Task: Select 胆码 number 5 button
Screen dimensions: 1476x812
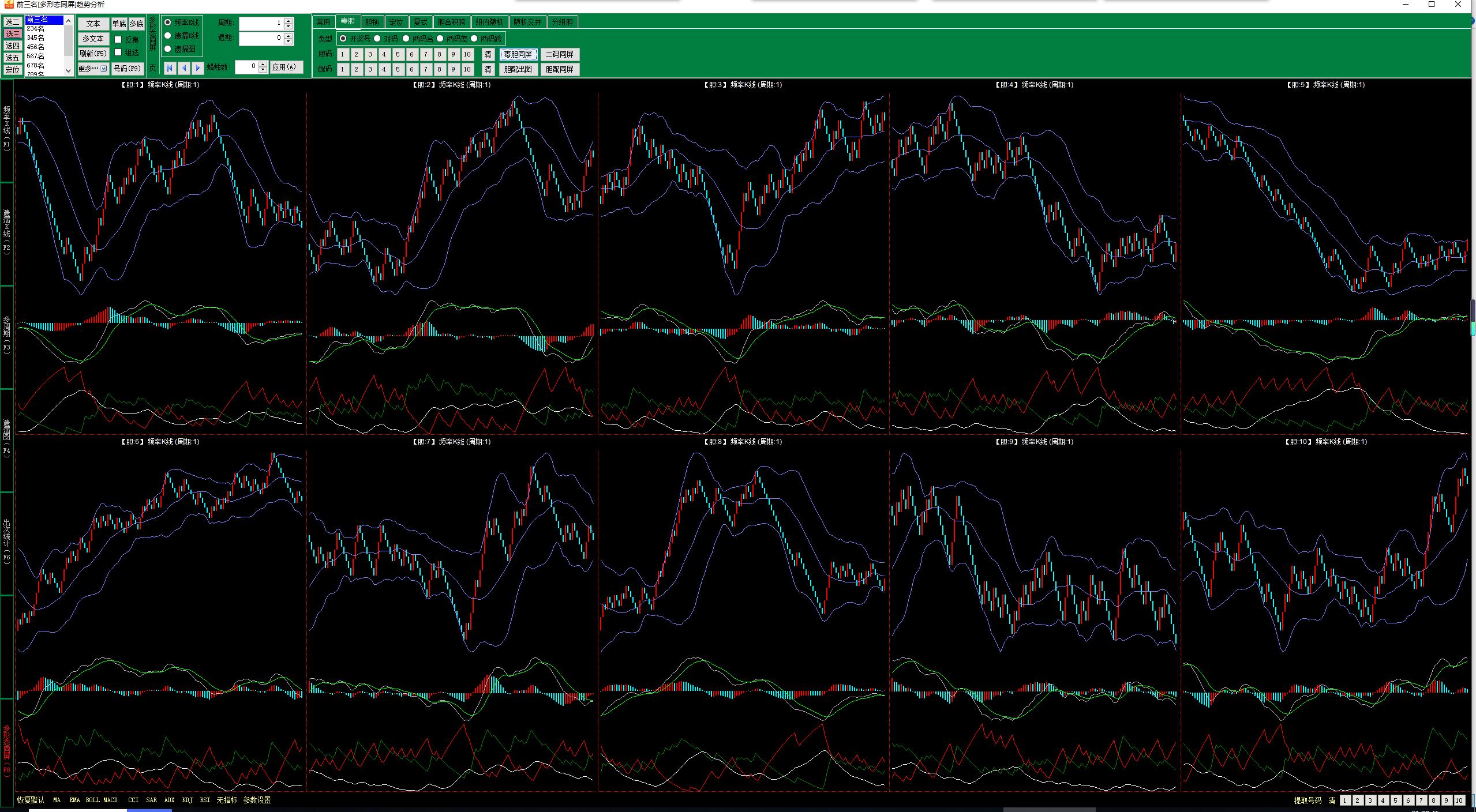Action: click(x=398, y=54)
